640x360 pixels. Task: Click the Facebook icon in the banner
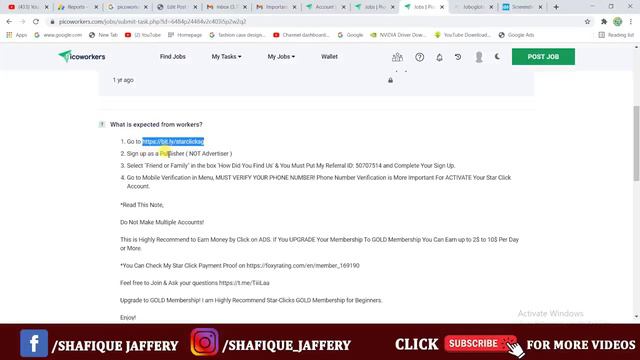pos(34,343)
